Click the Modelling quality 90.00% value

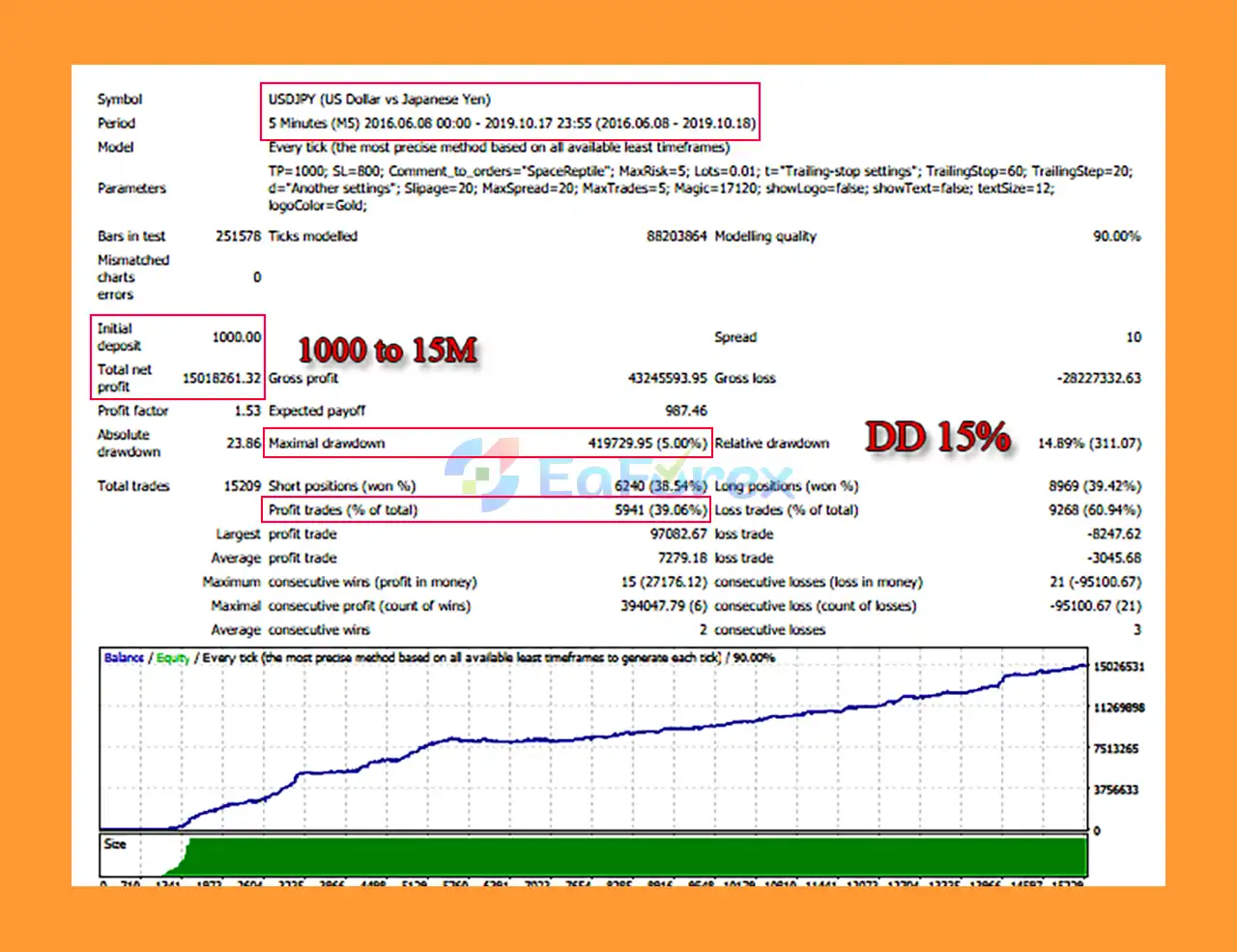point(1116,236)
